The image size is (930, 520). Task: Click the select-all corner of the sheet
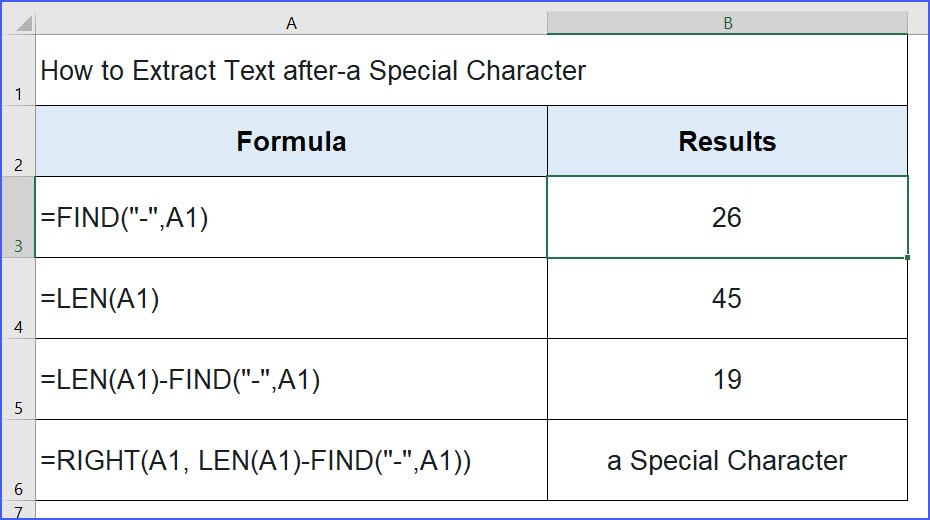[x=18, y=22]
